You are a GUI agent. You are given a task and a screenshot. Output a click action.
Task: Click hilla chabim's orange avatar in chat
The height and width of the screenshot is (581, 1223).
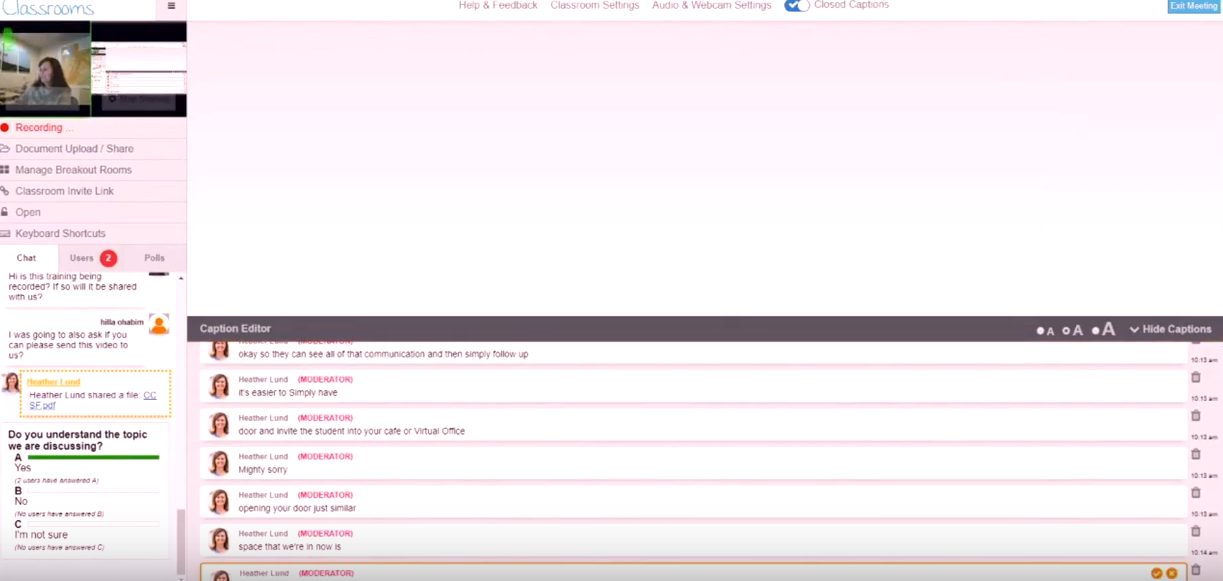[x=158, y=324]
